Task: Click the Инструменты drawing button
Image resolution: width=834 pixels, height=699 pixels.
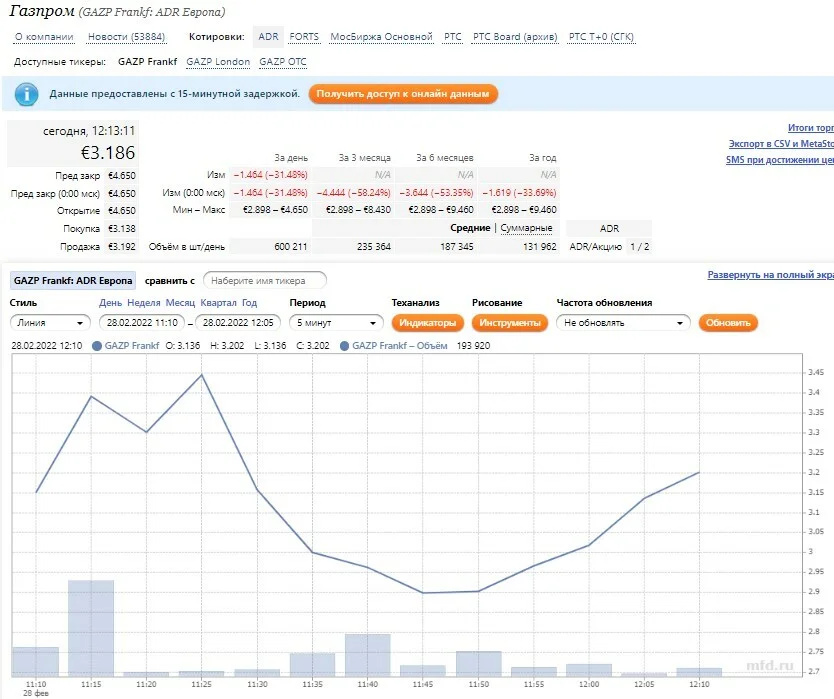Action: pyautogui.click(x=510, y=323)
